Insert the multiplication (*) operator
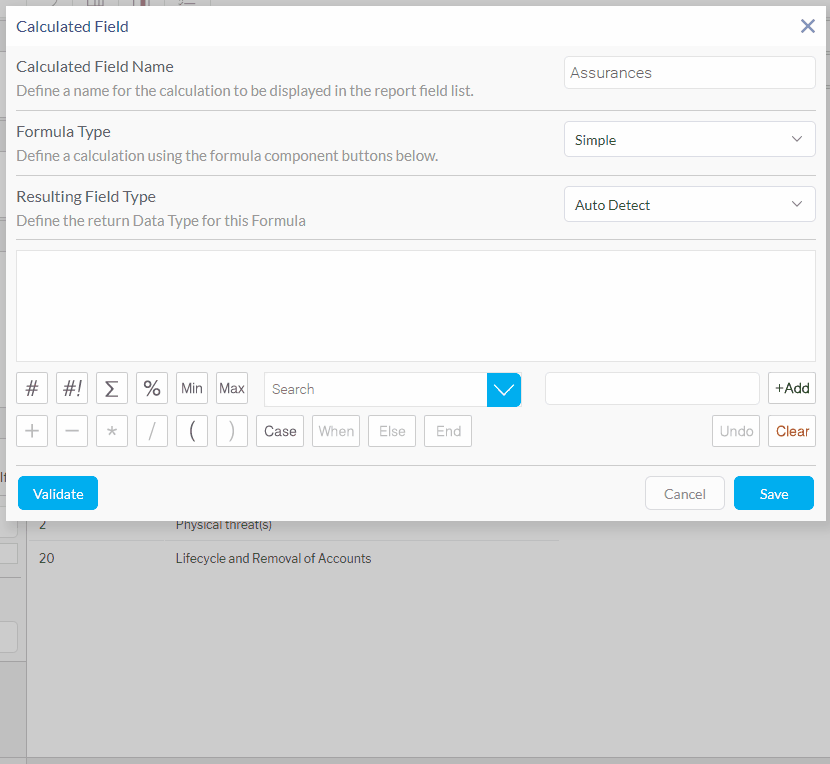This screenshot has width=830, height=764. (111, 431)
